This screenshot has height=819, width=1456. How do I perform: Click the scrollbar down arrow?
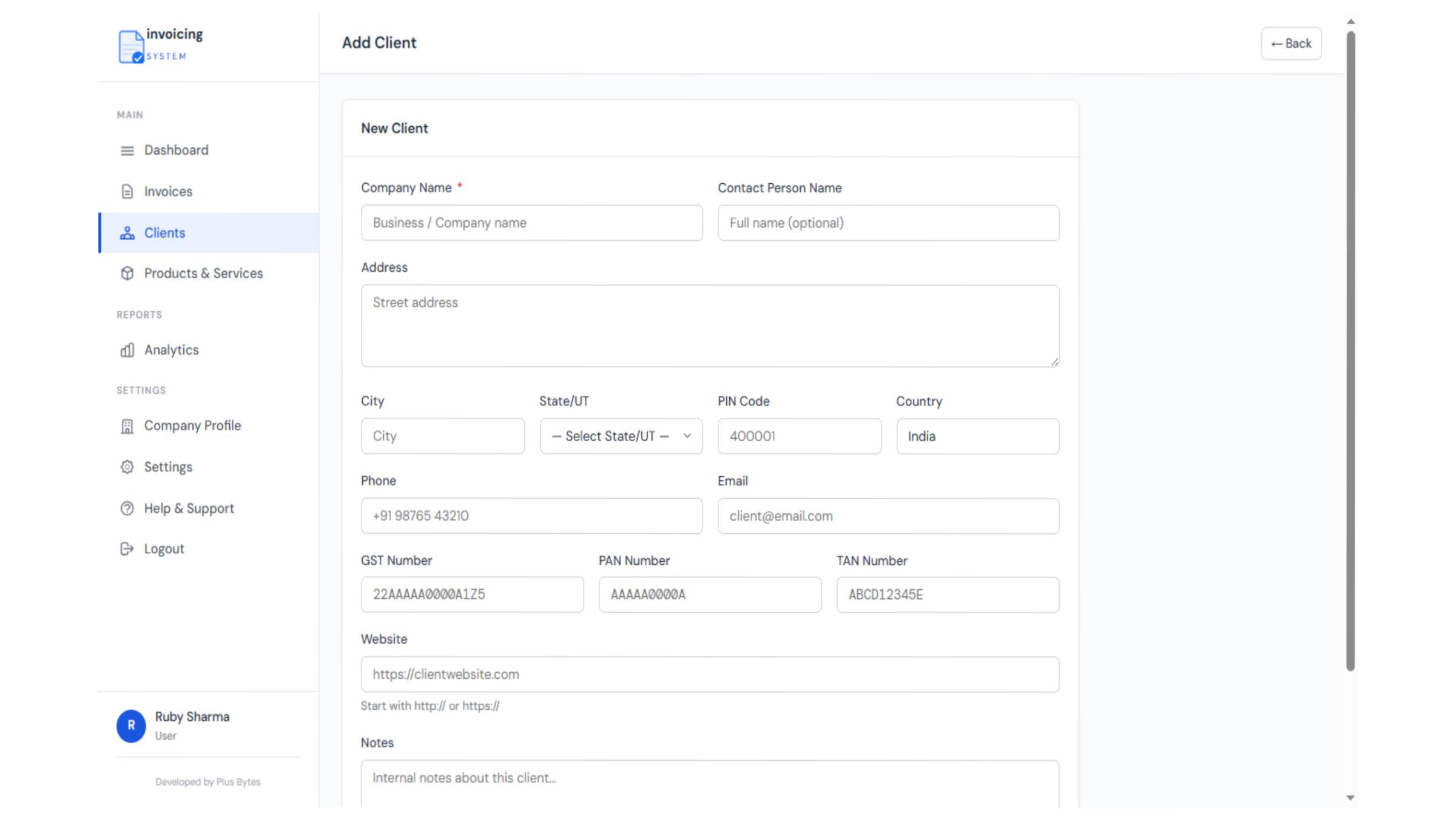1350,798
